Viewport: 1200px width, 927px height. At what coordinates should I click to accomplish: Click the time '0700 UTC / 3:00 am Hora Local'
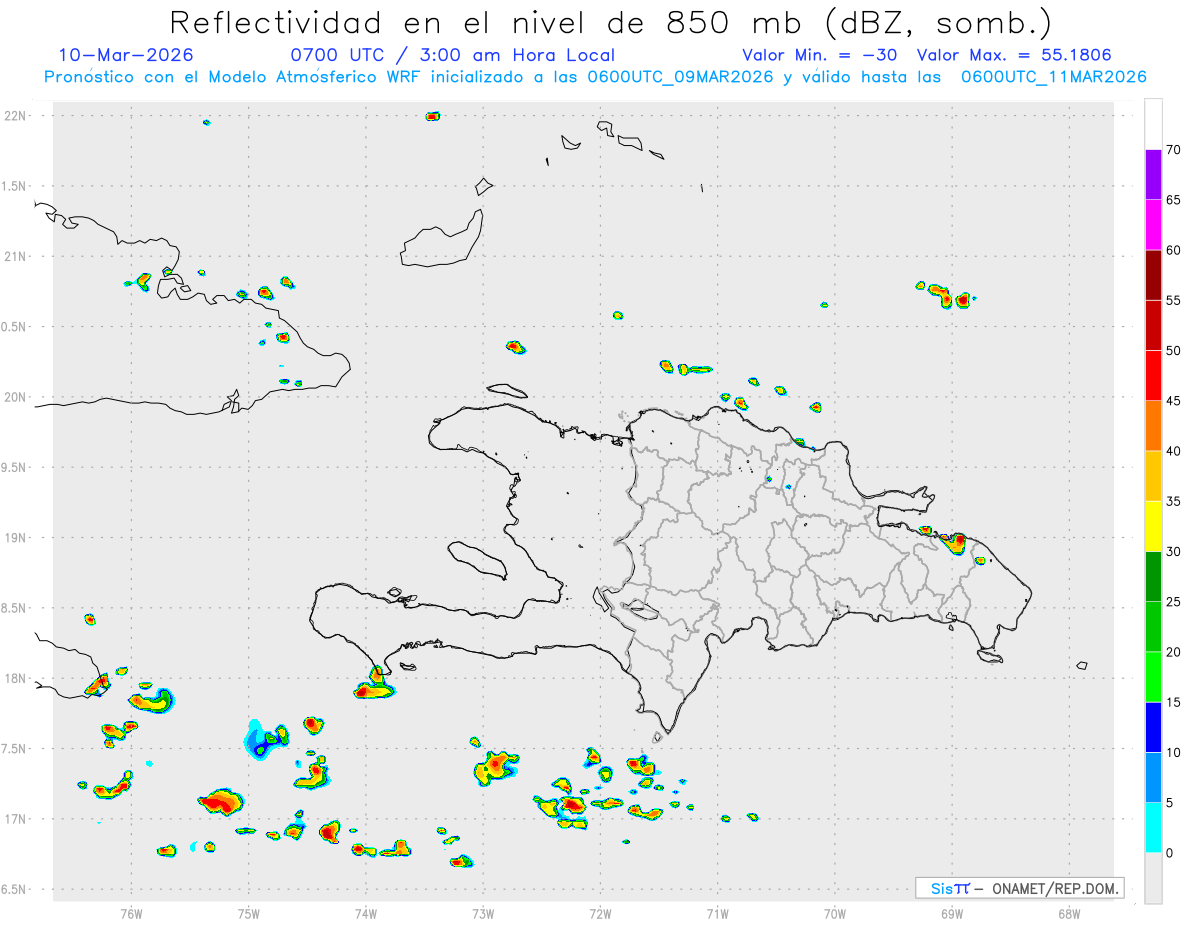click(x=452, y=55)
